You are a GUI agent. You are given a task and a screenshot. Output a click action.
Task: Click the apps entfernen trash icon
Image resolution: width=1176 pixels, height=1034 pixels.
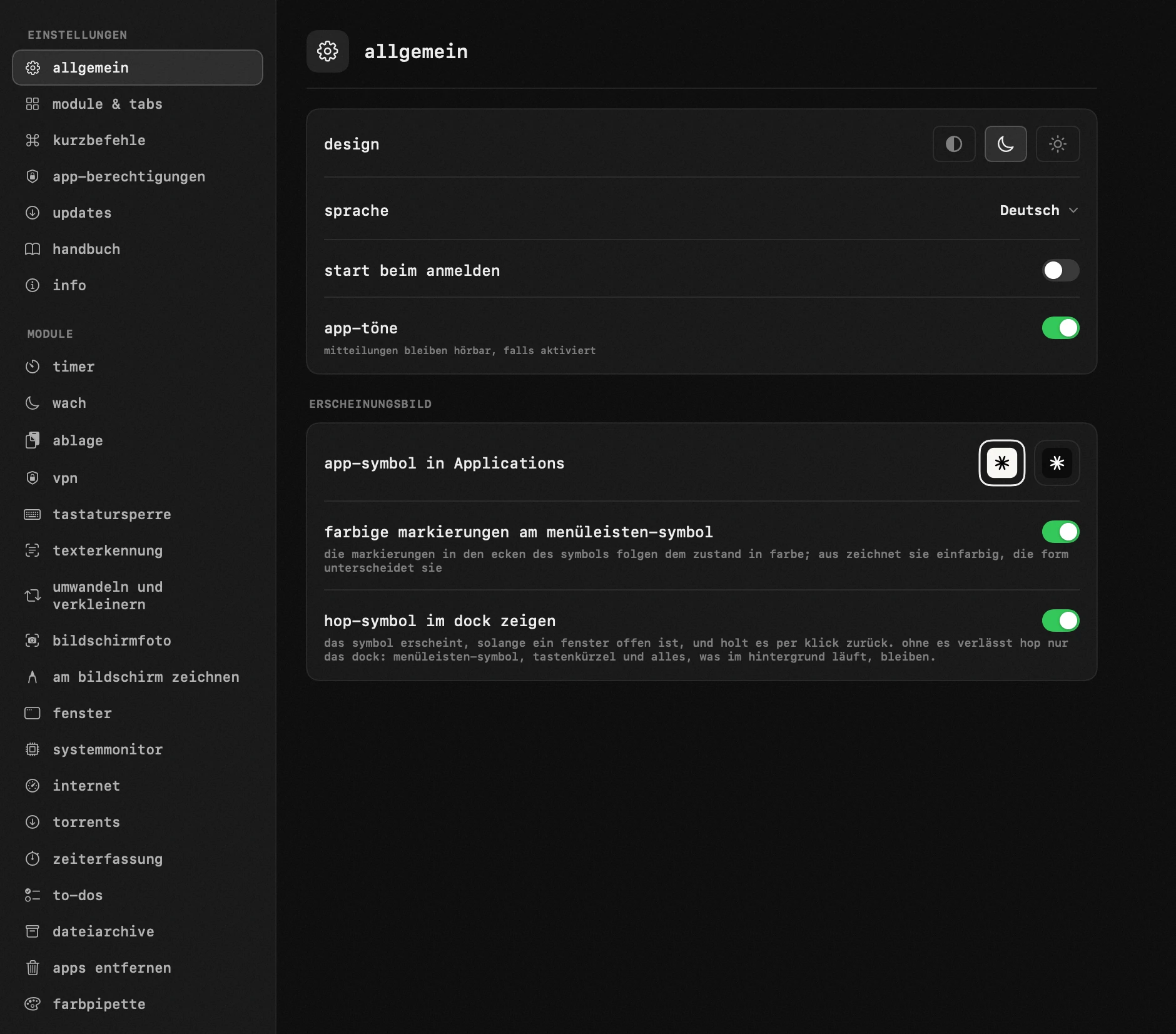coord(33,968)
